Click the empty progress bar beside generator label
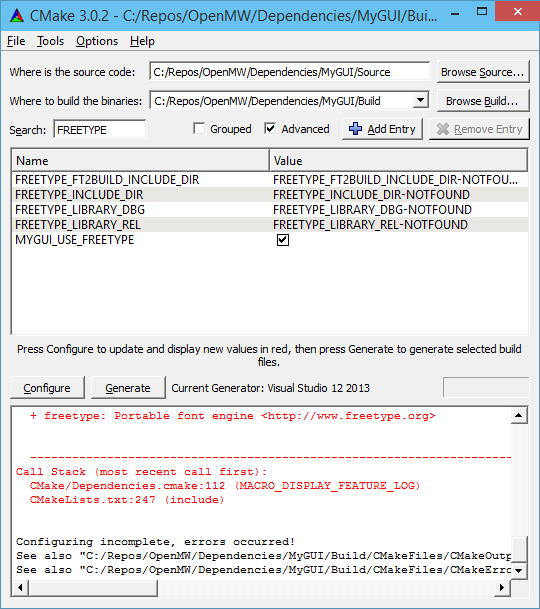Viewport: 540px width, 609px height. pyautogui.click(x=486, y=387)
